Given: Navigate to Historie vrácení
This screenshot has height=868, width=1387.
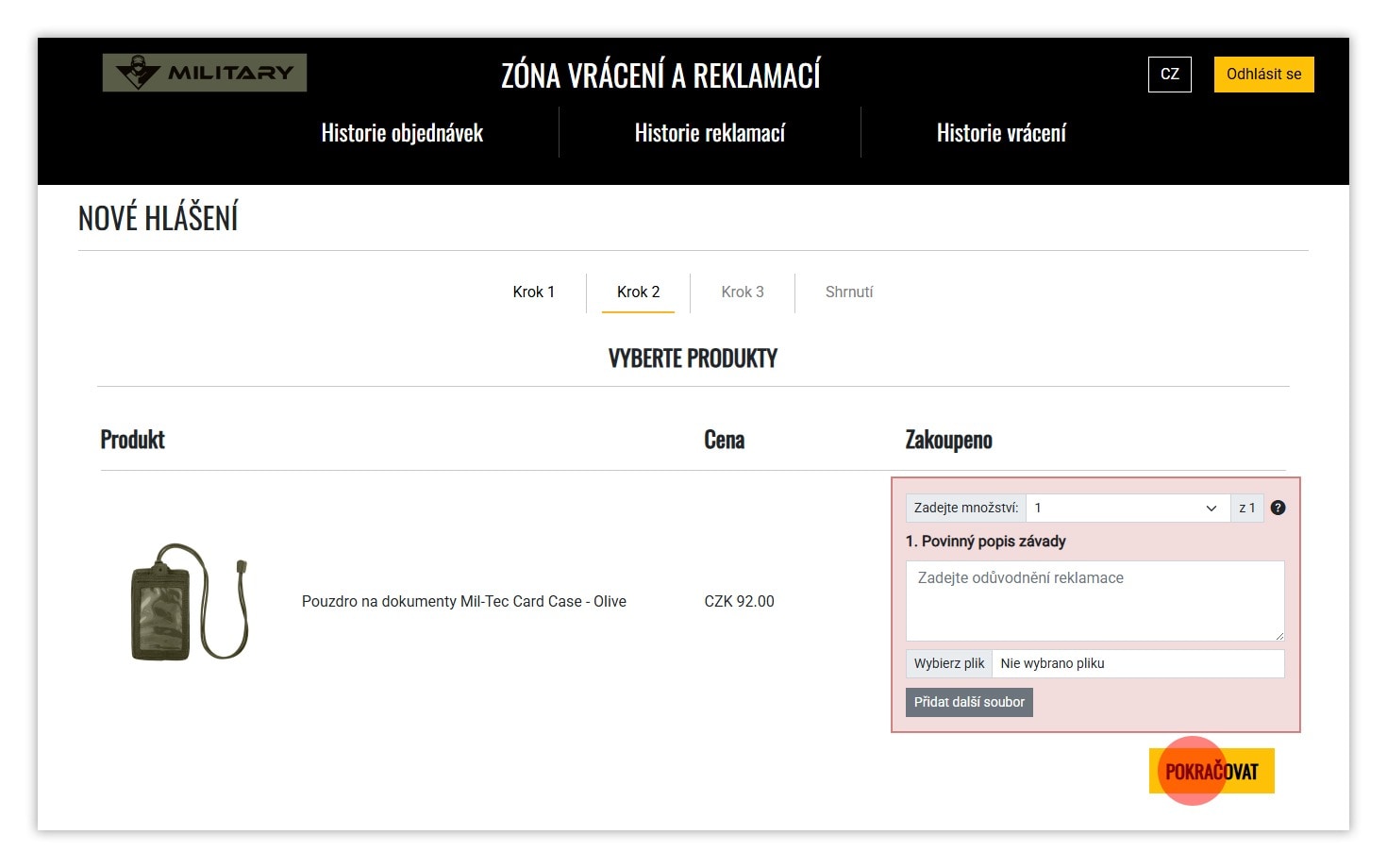Looking at the screenshot, I should pyautogui.click(x=1001, y=133).
